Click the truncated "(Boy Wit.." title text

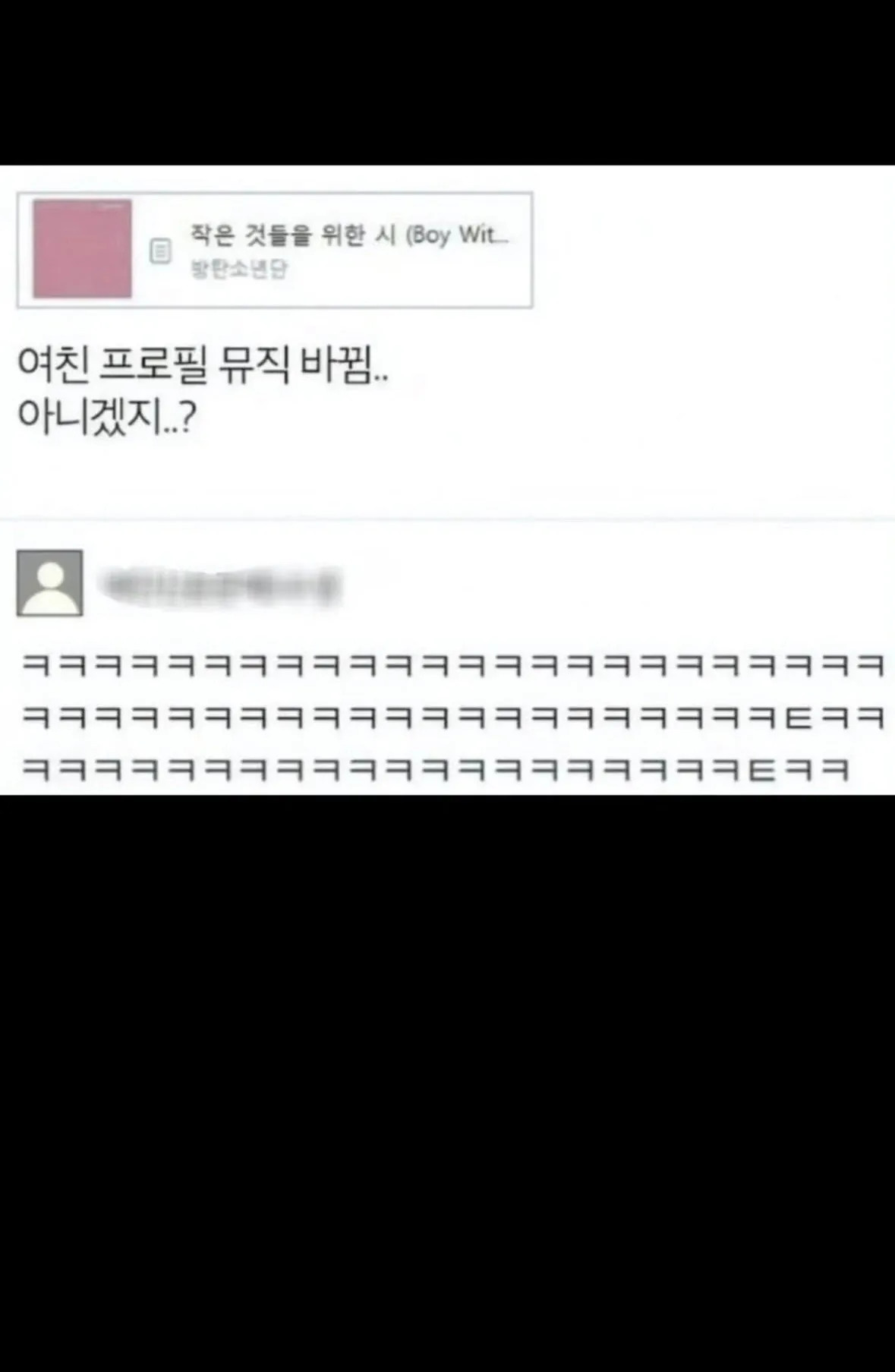[x=458, y=235]
